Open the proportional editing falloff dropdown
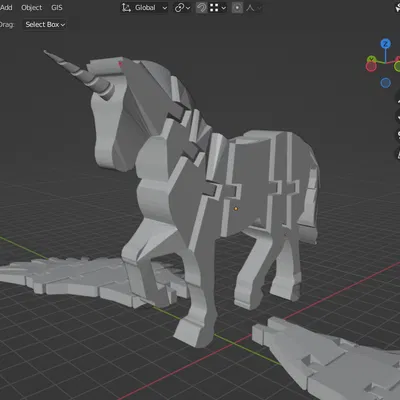Image resolution: width=400 pixels, height=400 pixels. pyautogui.click(x=253, y=7)
